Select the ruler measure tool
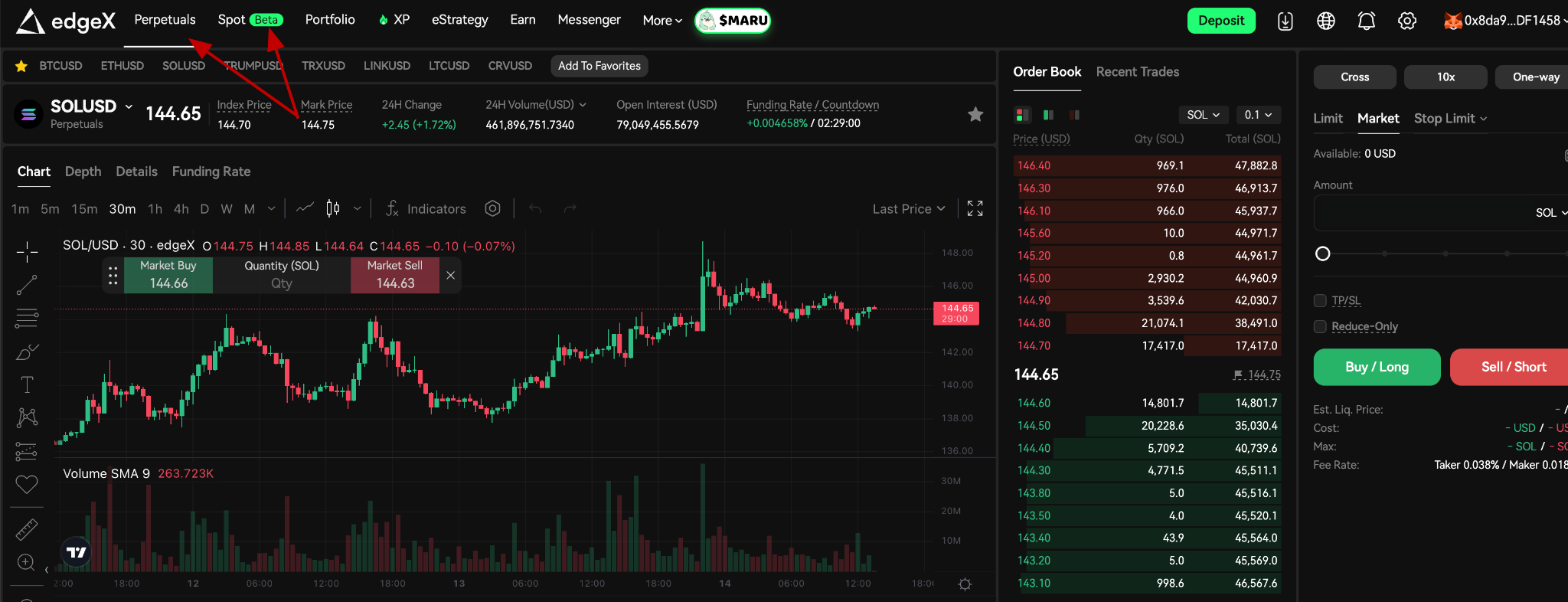 tap(27, 529)
